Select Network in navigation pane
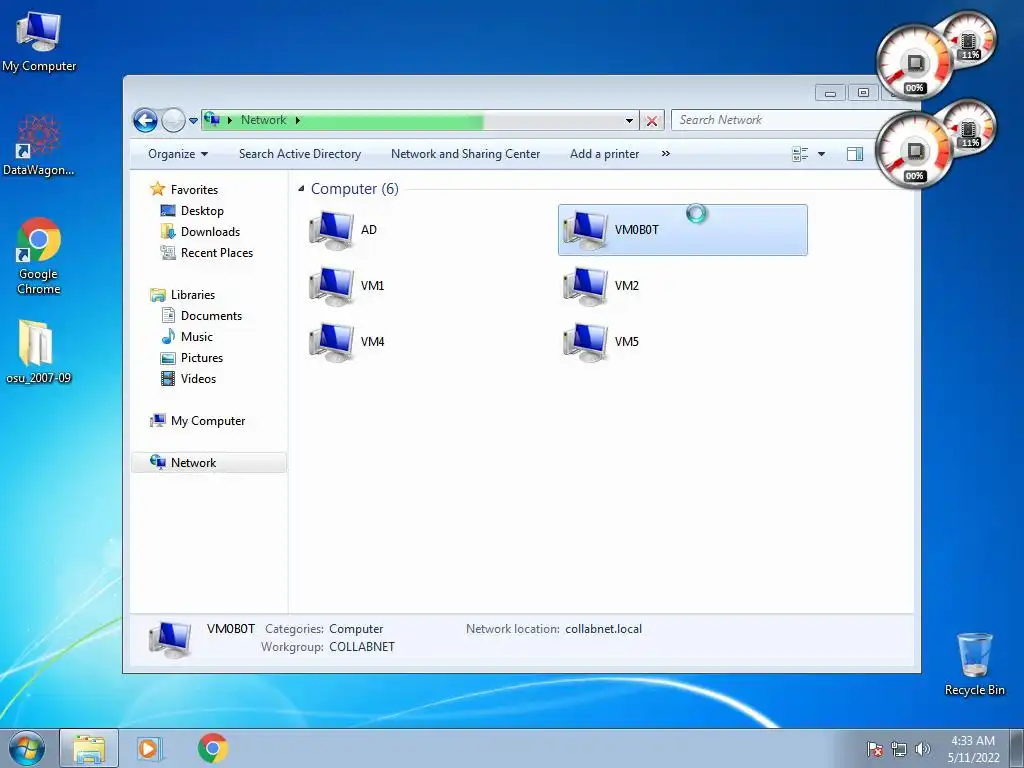Image resolution: width=1024 pixels, height=768 pixels. 208,462
